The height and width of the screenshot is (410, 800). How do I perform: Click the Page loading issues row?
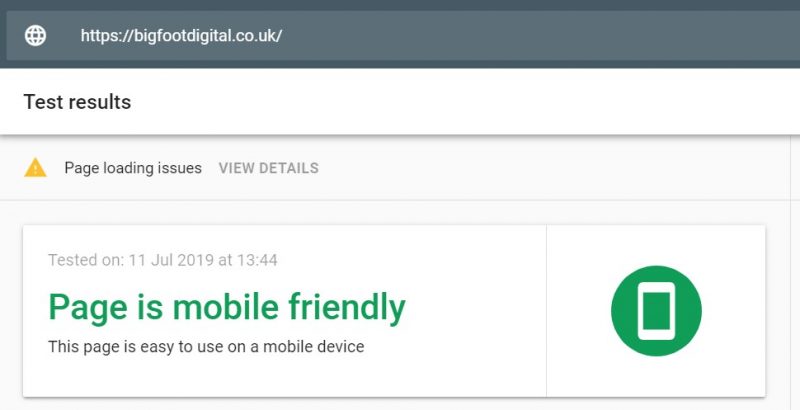pyautogui.click(x=394, y=168)
